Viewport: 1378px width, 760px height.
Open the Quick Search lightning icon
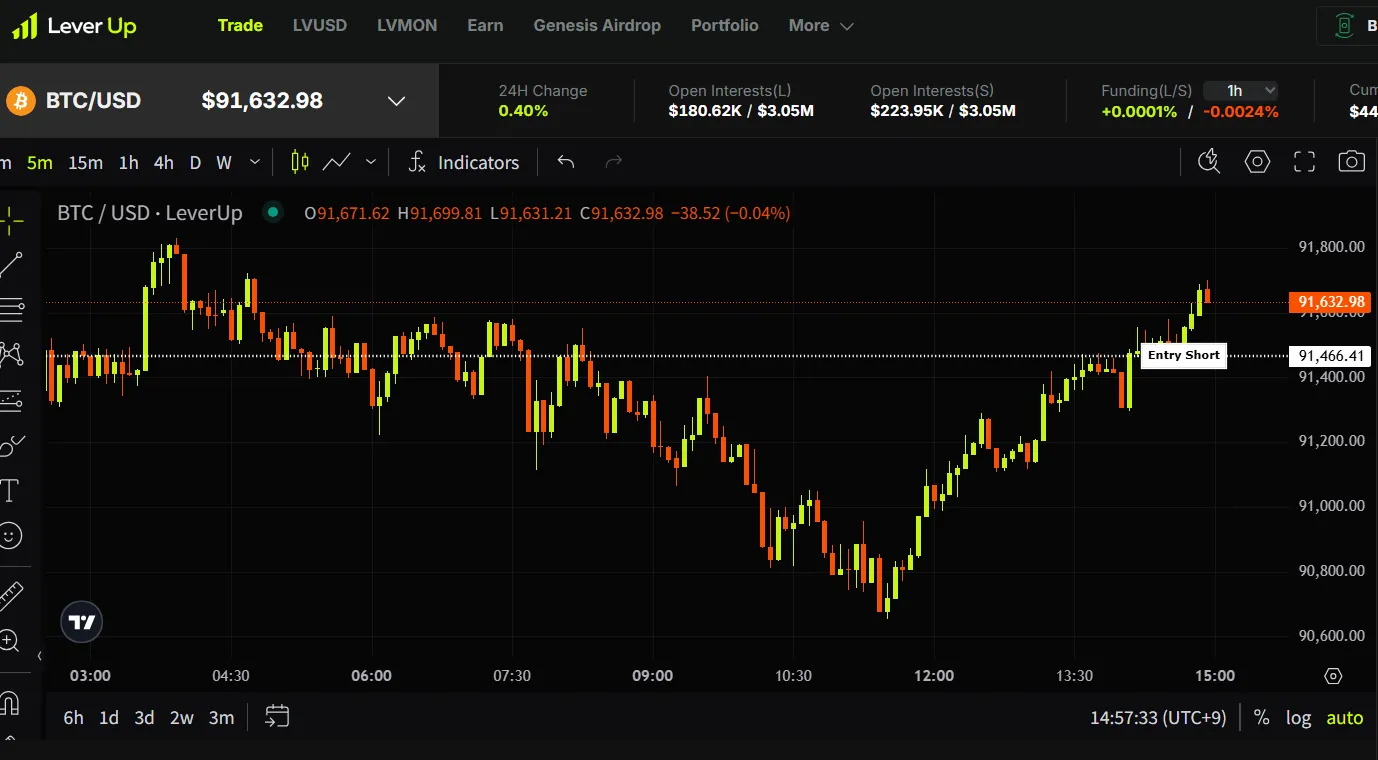1209,162
